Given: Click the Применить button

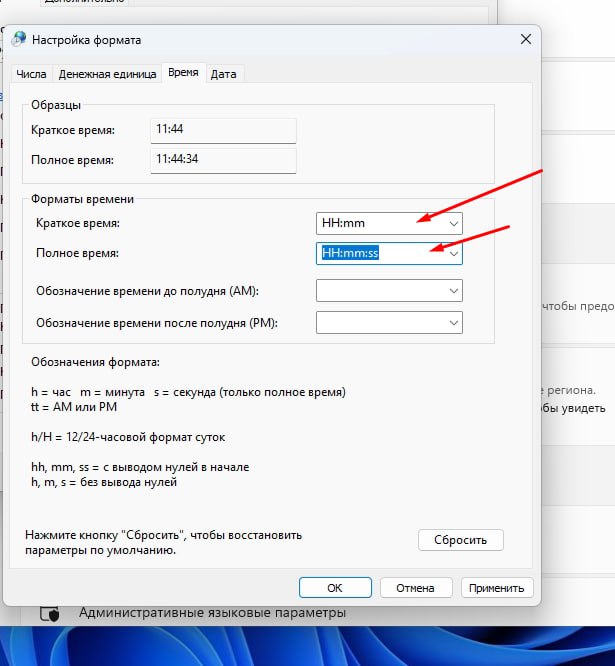Looking at the screenshot, I should (497, 588).
